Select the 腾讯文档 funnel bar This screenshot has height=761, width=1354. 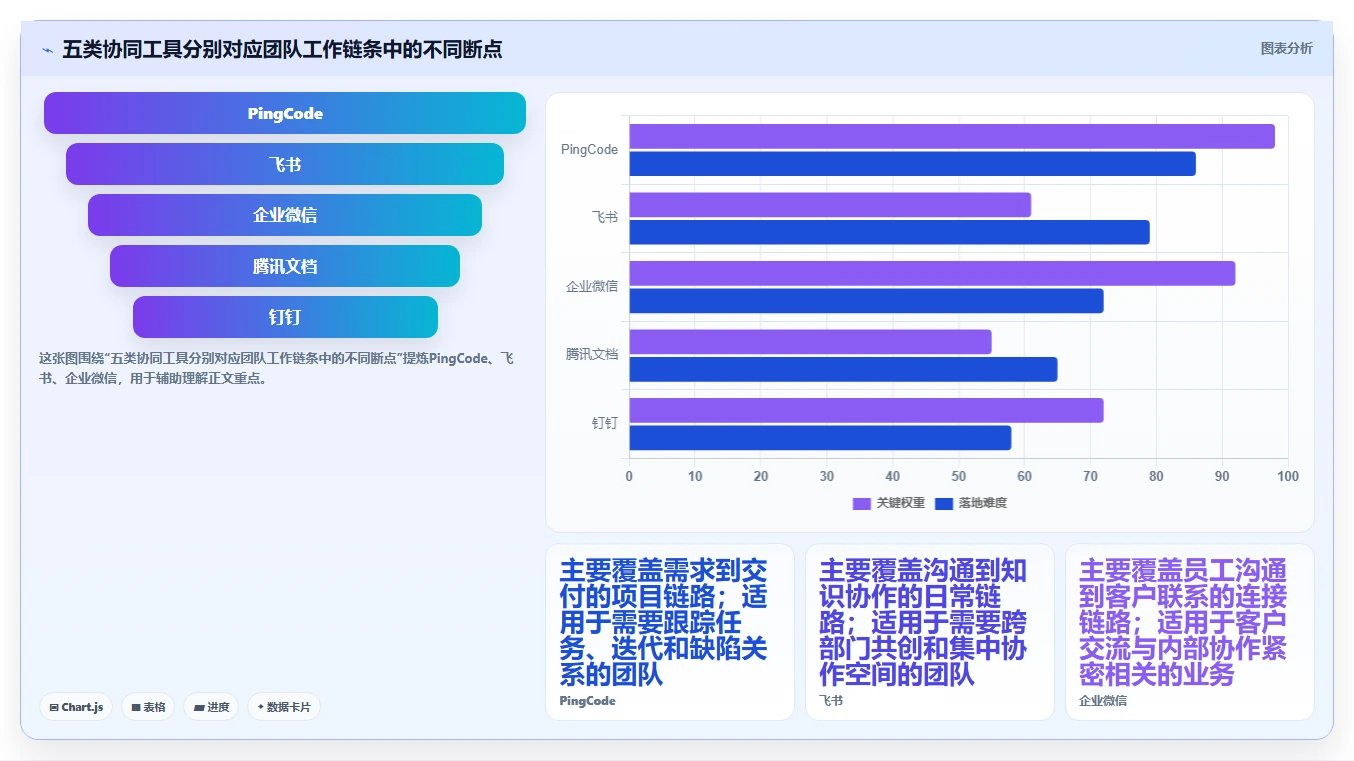(285, 266)
